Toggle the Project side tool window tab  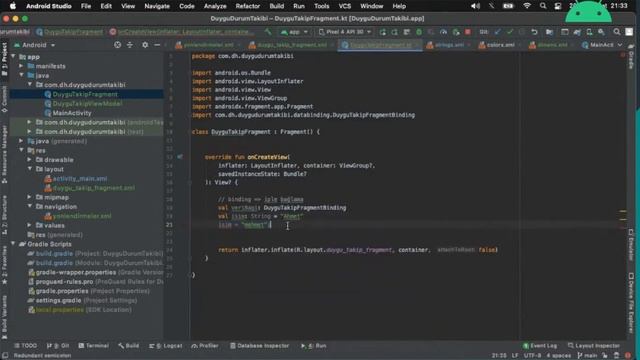[x=4, y=59]
